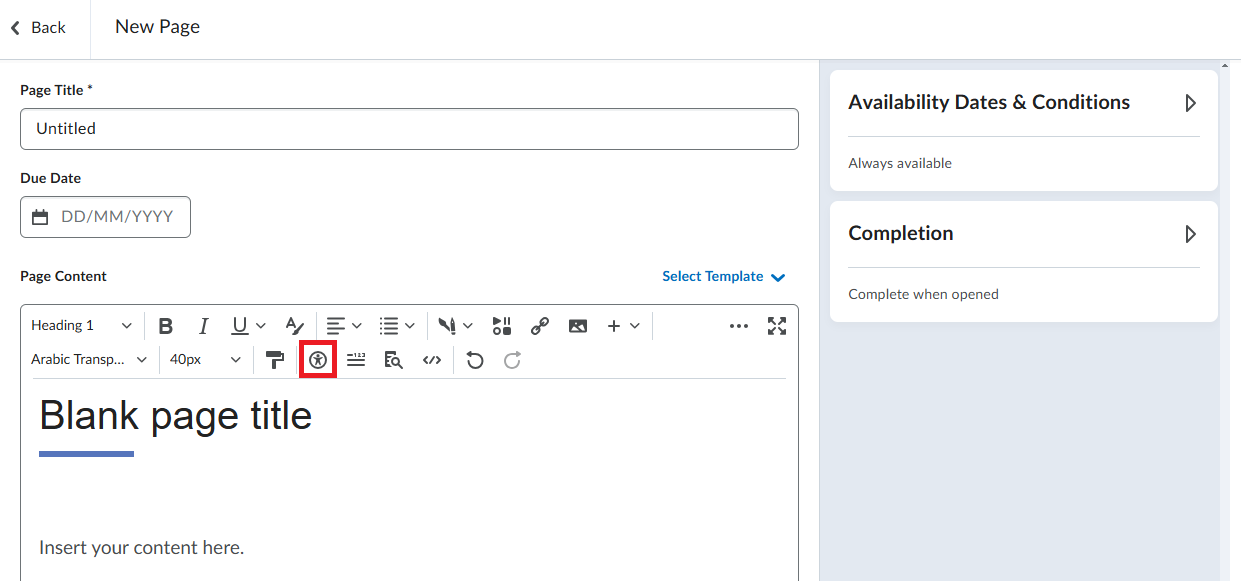Toggle bold formatting in the editor
Screen dimensions: 1241x581
click(x=166, y=326)
